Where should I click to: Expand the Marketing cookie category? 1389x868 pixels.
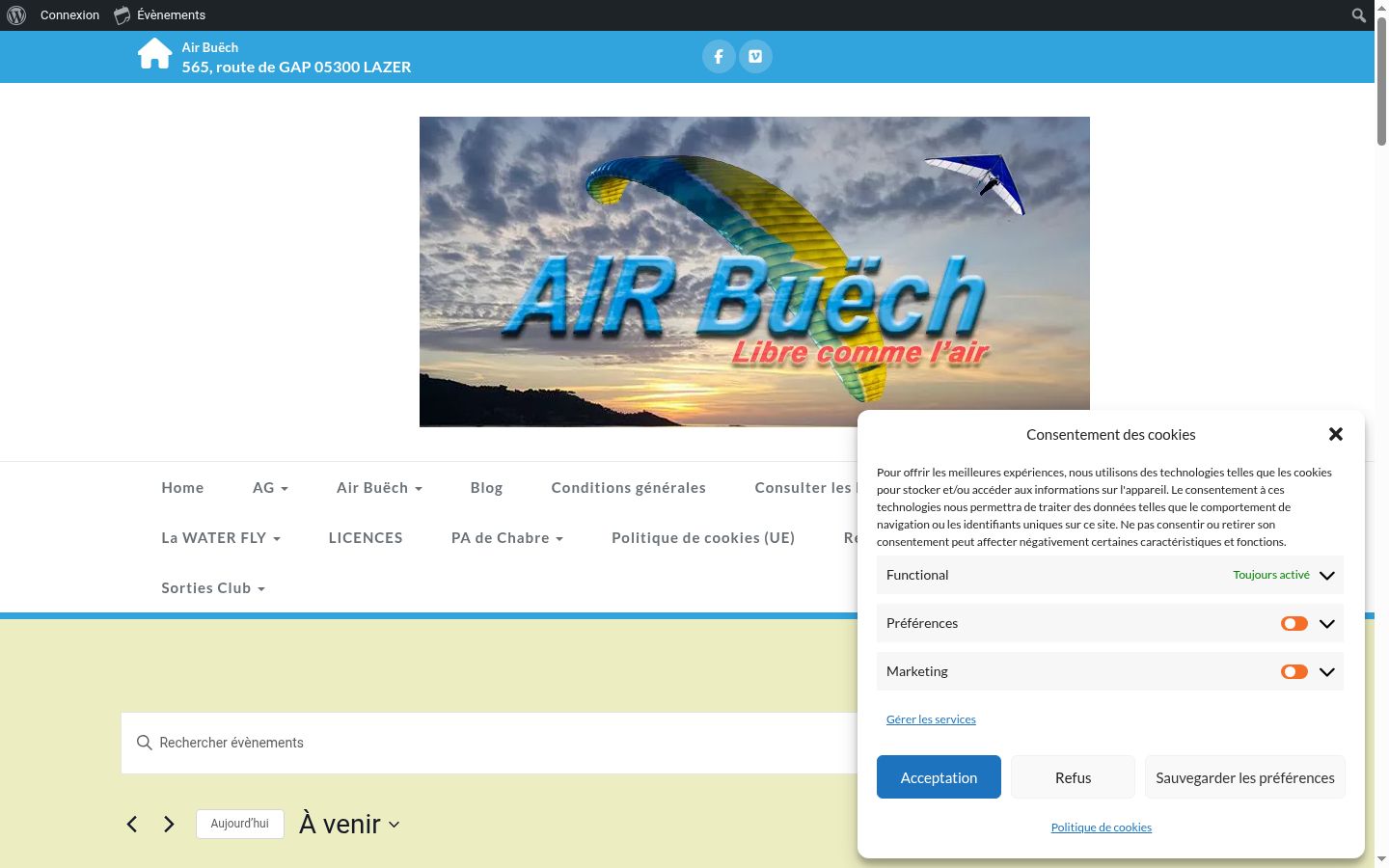1327,671
